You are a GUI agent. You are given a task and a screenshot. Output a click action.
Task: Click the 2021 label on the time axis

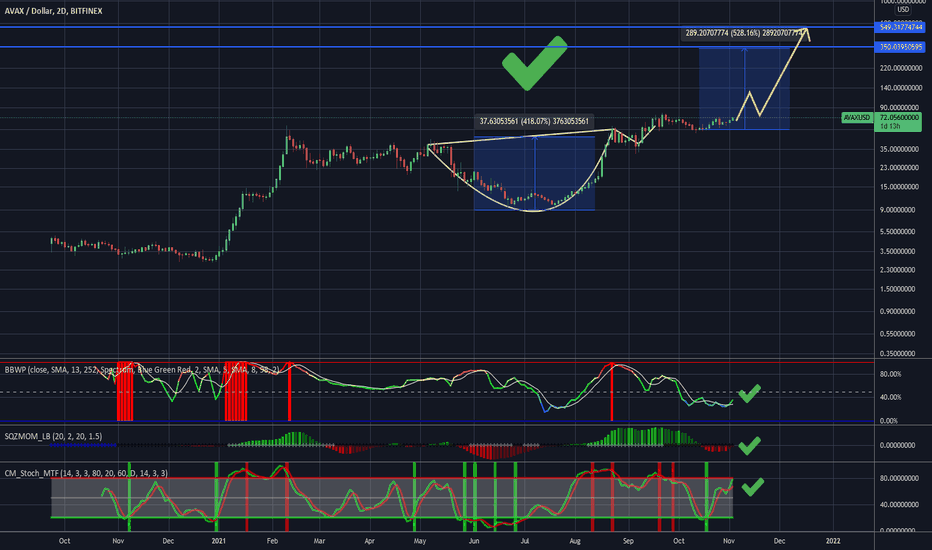click(218, 541)
